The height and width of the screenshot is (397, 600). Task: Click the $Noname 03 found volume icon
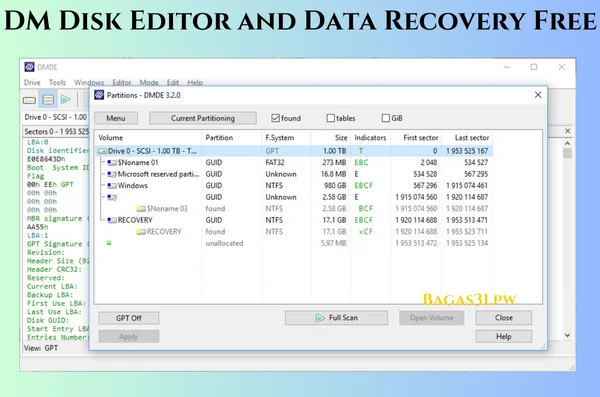pos(141,209)
